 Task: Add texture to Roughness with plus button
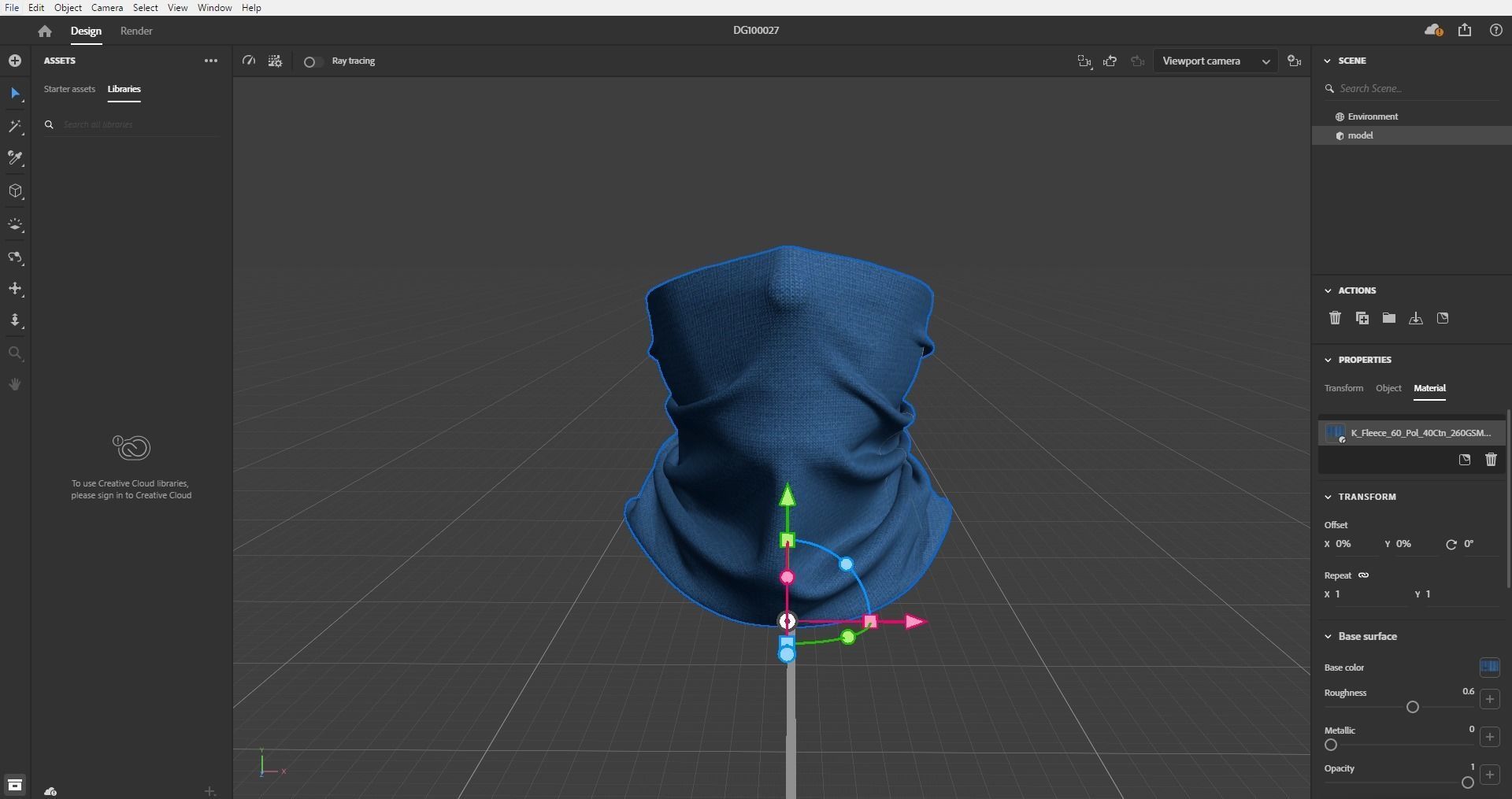pos(1490,699)
